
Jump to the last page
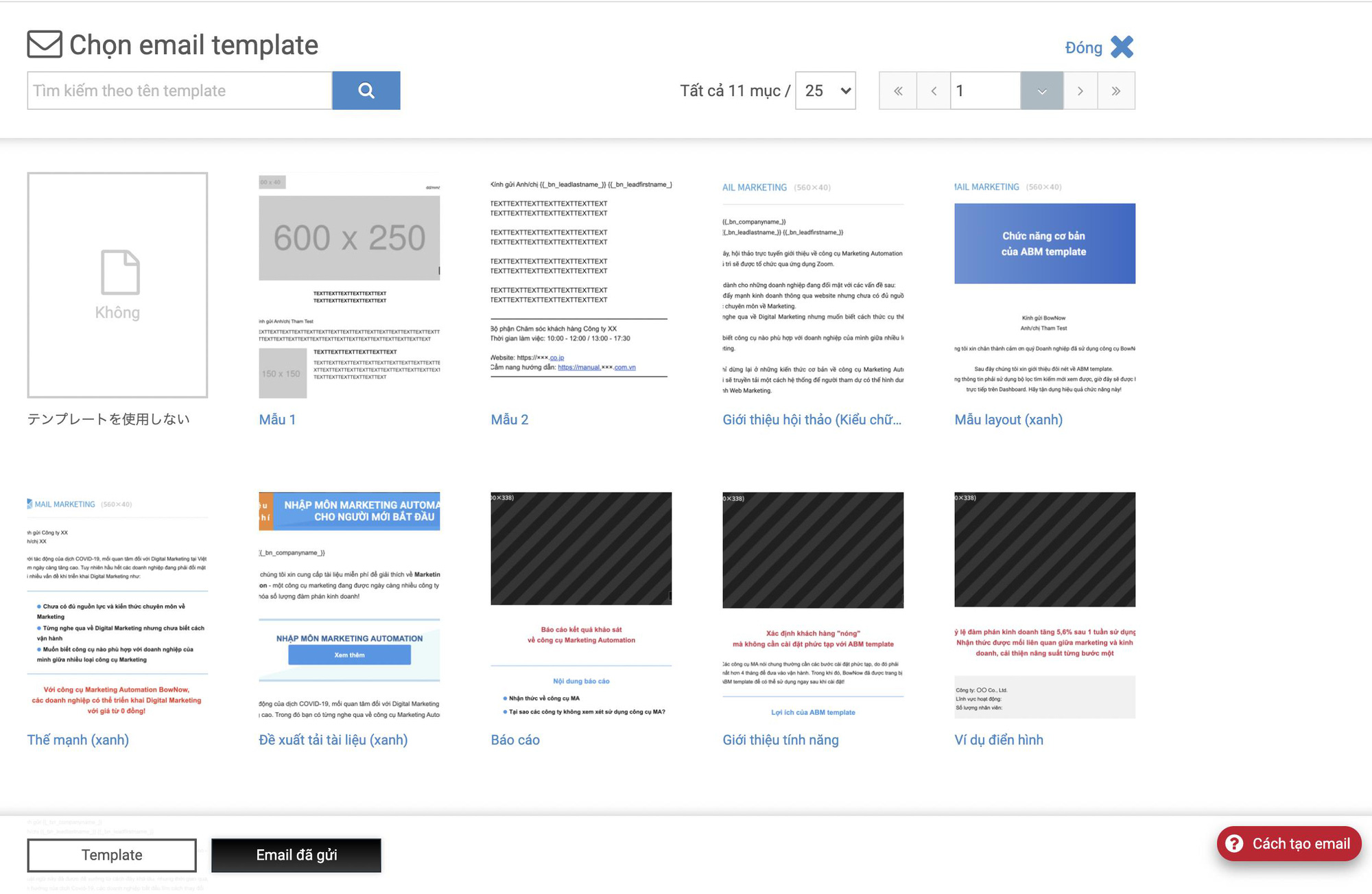click(x=1116, y=91)
